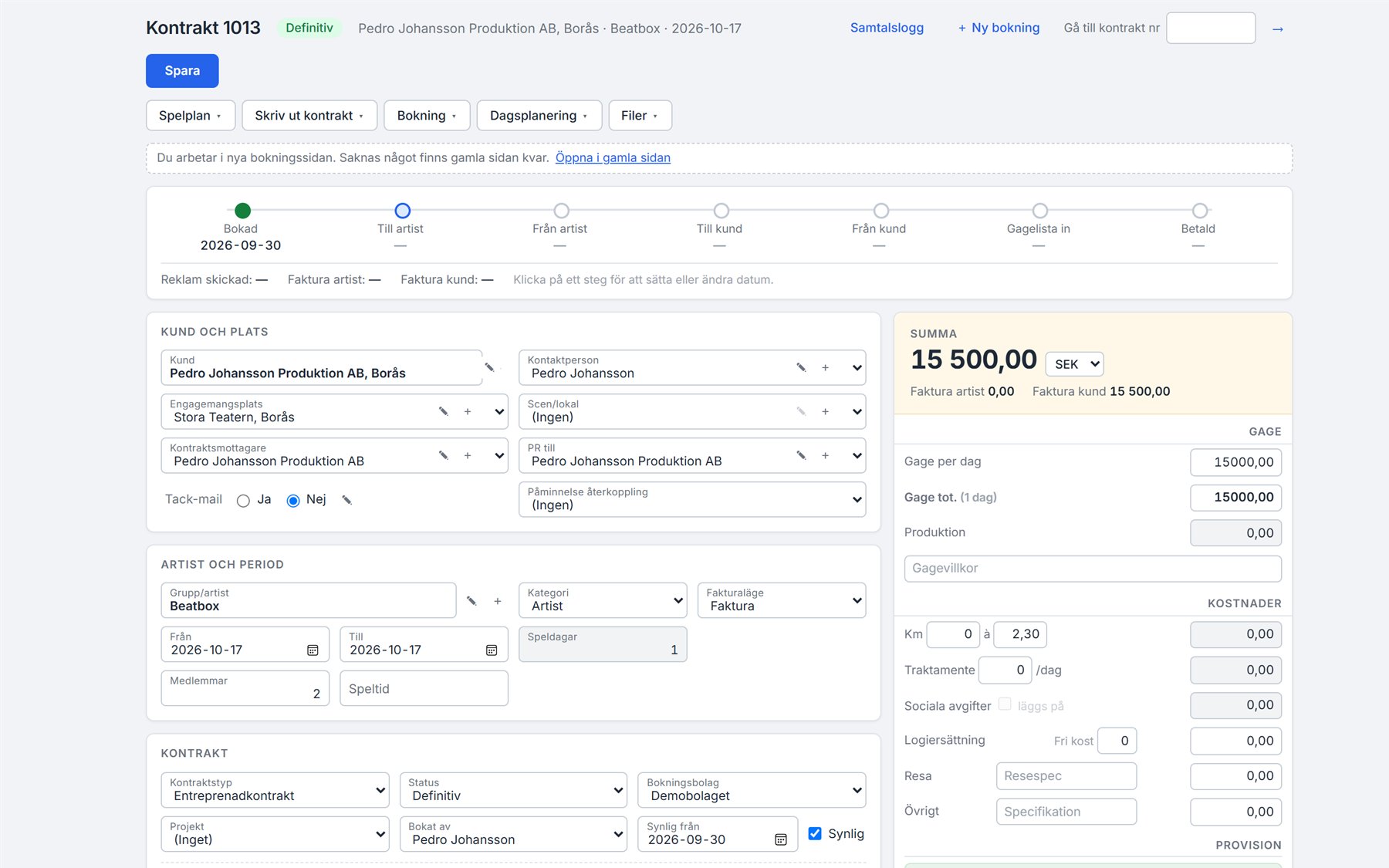The image size is (1389, 868).
Task: Open the Samtalslogg link
Action: [887, 28]
